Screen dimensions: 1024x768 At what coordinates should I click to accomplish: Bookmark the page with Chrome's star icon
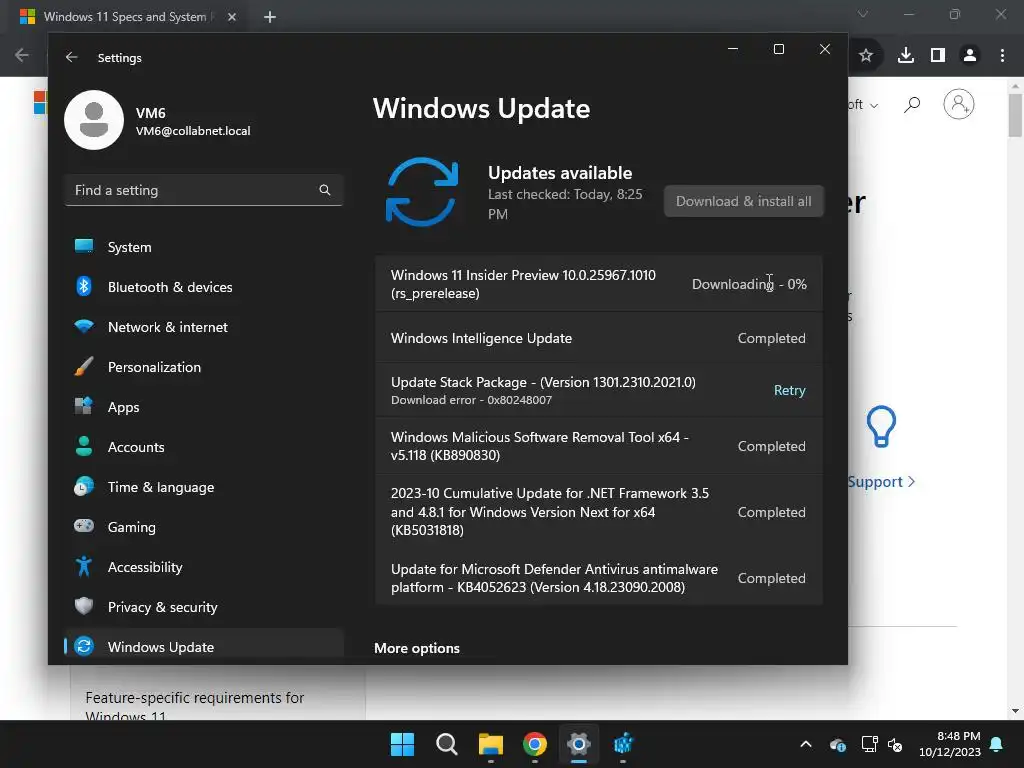[x=865, y=56]
